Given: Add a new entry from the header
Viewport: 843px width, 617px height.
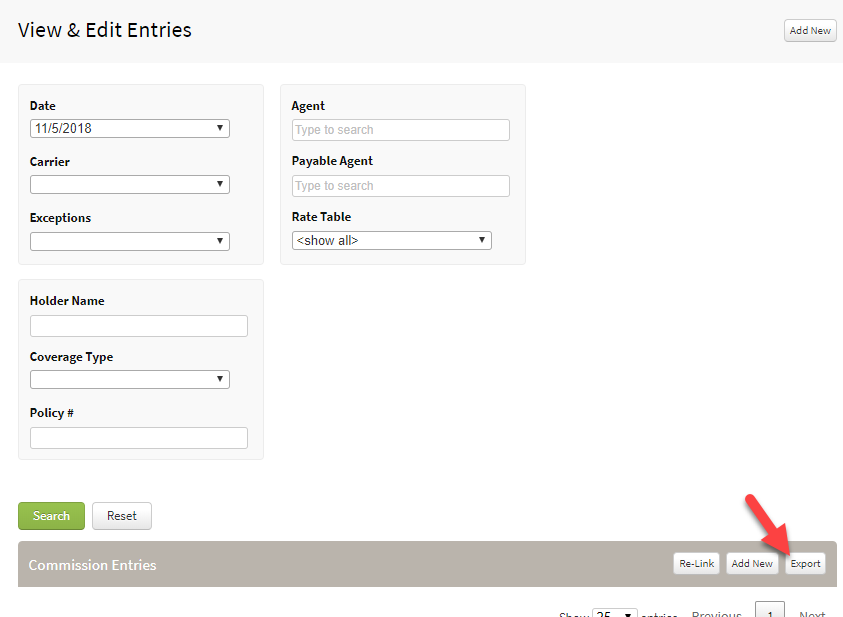Looking at the screenshot, I should pyautogui.click(x=809, y=30).
